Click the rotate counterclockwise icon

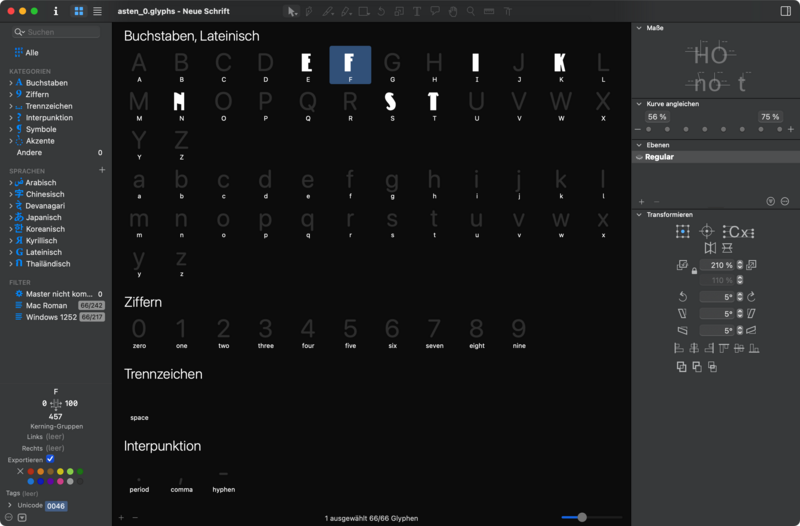pos(682,297)
